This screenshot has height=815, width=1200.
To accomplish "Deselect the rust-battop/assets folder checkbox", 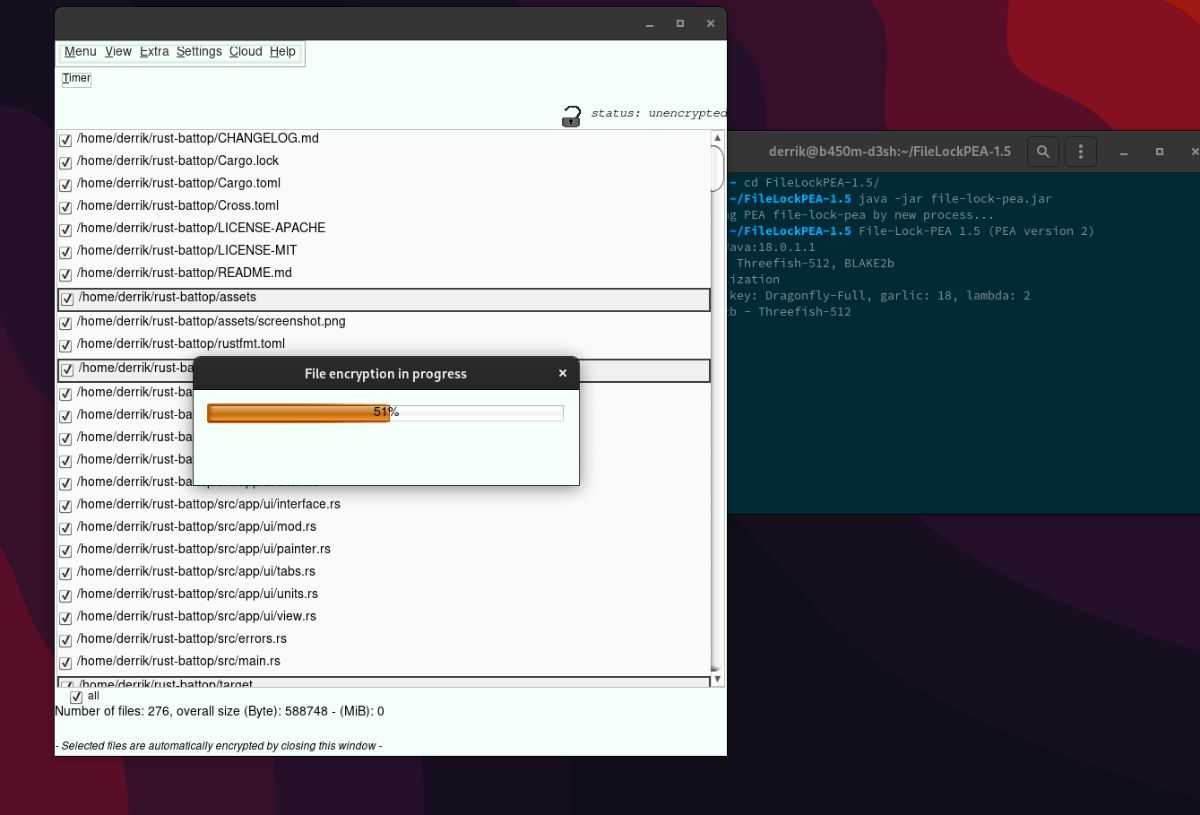I will pyautogui.click(x=68, y=299).
